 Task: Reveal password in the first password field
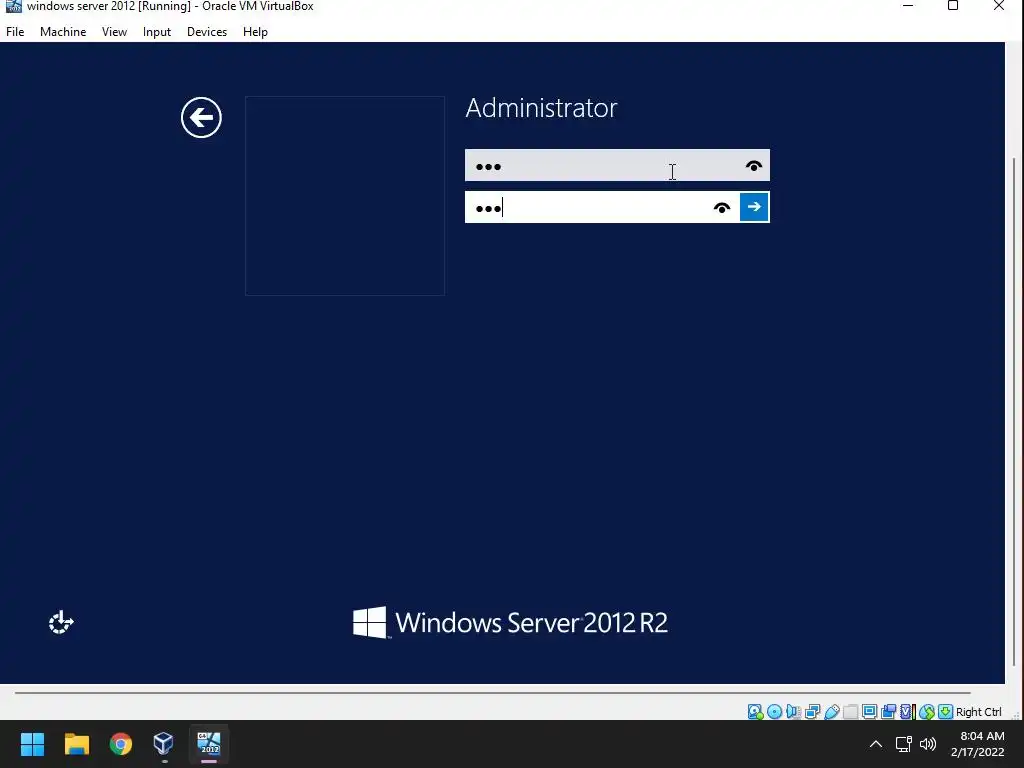754,166
